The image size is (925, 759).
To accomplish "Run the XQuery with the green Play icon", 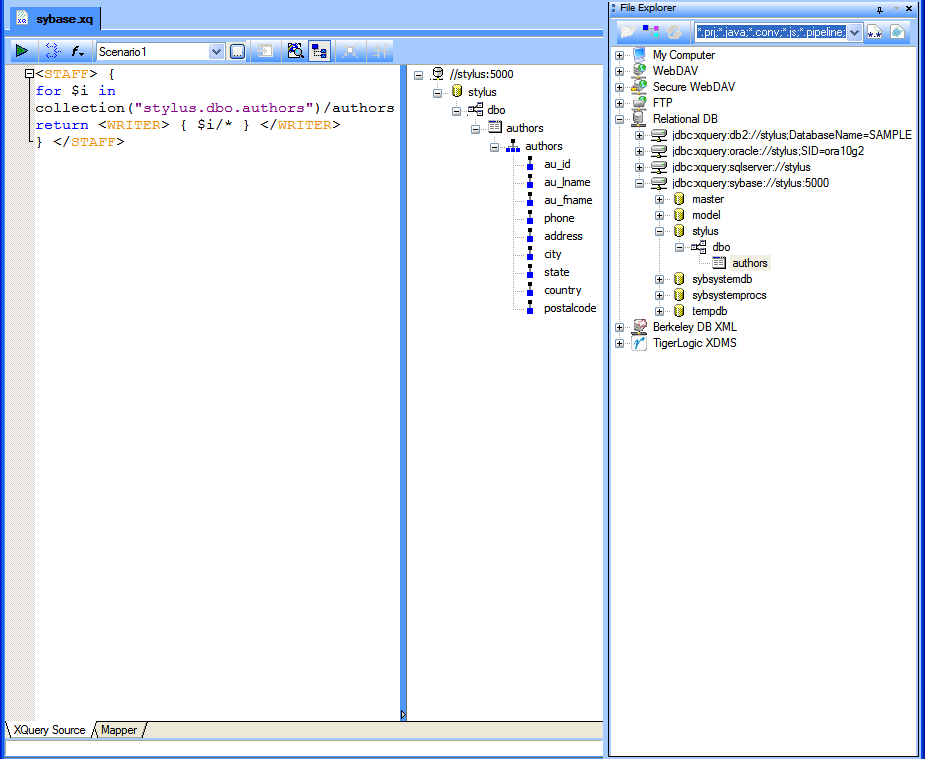I will click(x=21, y=51).
